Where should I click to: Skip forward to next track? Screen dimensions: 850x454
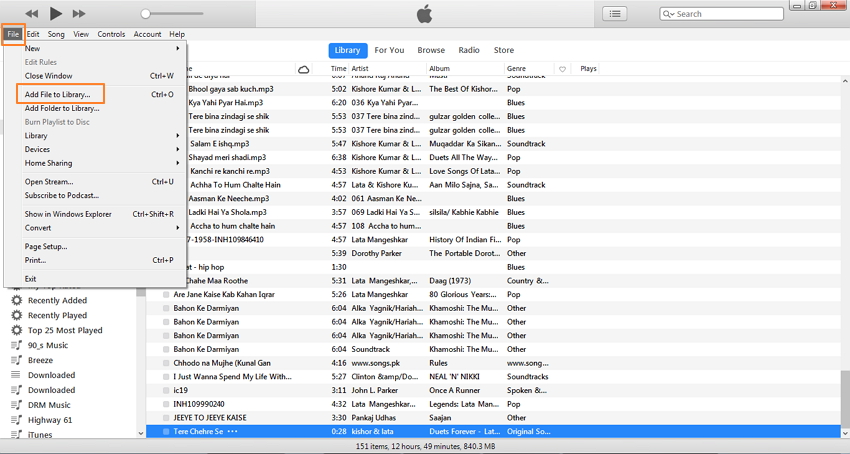(x=79, y=14)
